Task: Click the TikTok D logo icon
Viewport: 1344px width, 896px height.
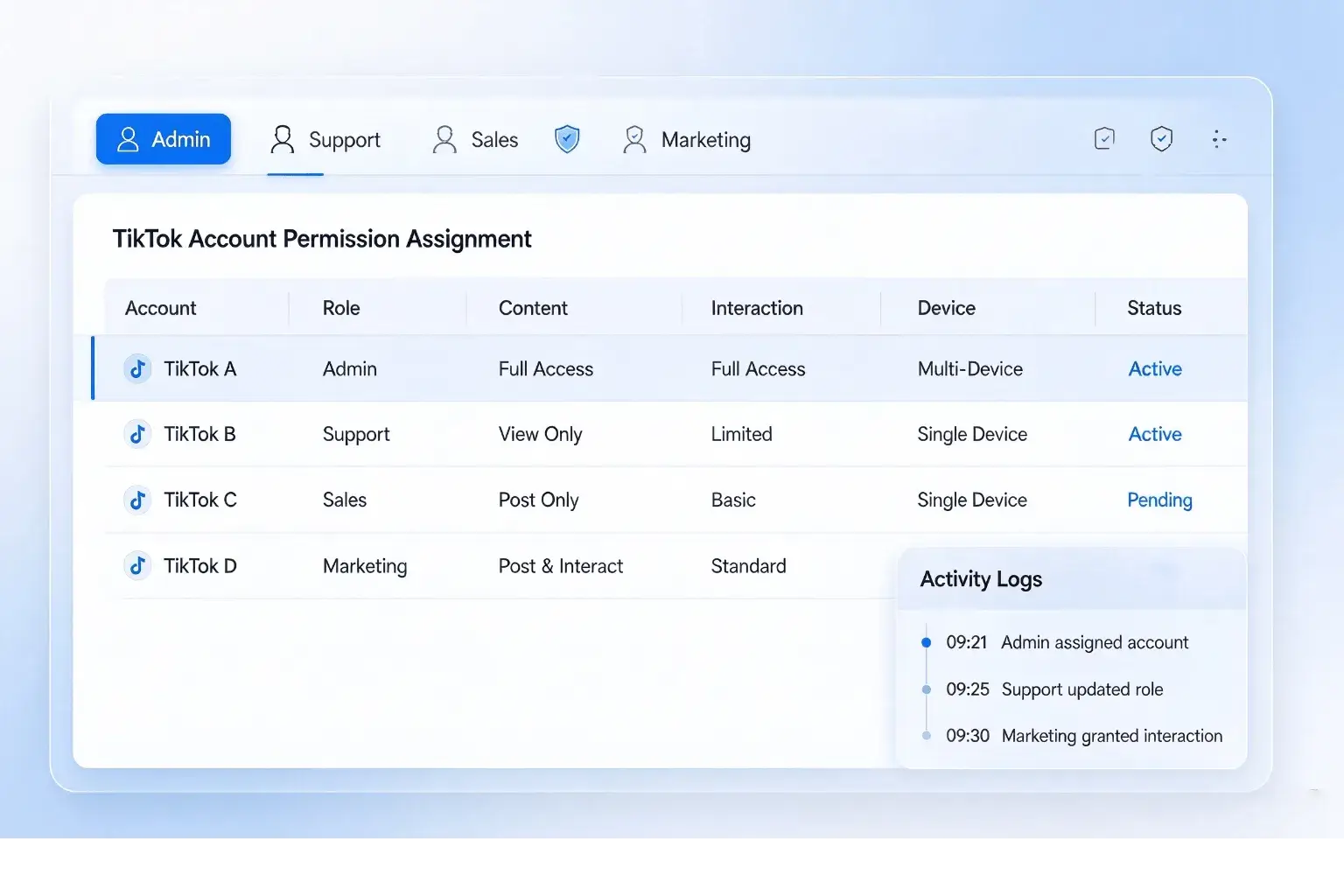Action: pos(137,566)
